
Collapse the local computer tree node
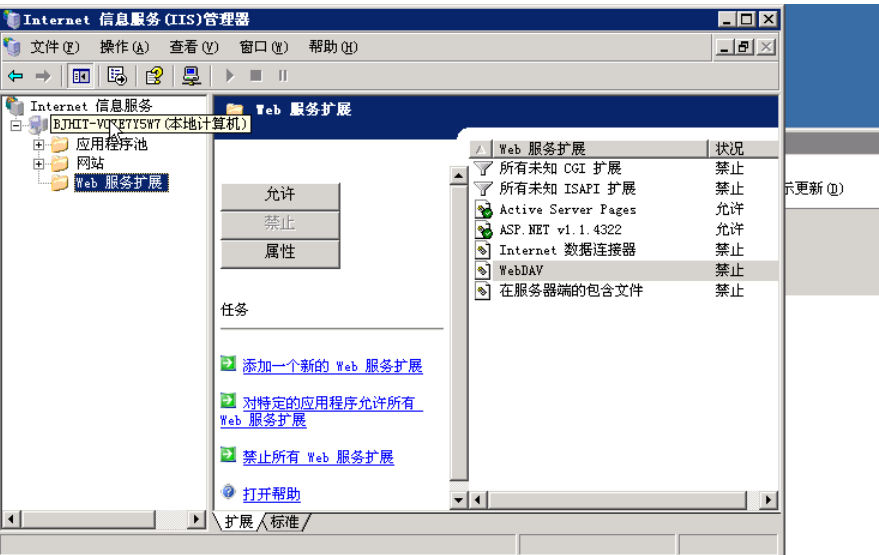click(x=16, y=125)
